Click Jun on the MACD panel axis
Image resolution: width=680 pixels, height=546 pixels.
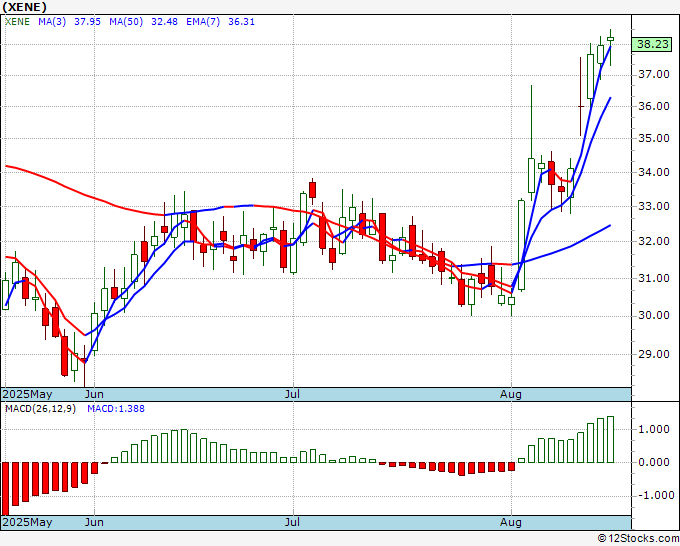point(94,522)
